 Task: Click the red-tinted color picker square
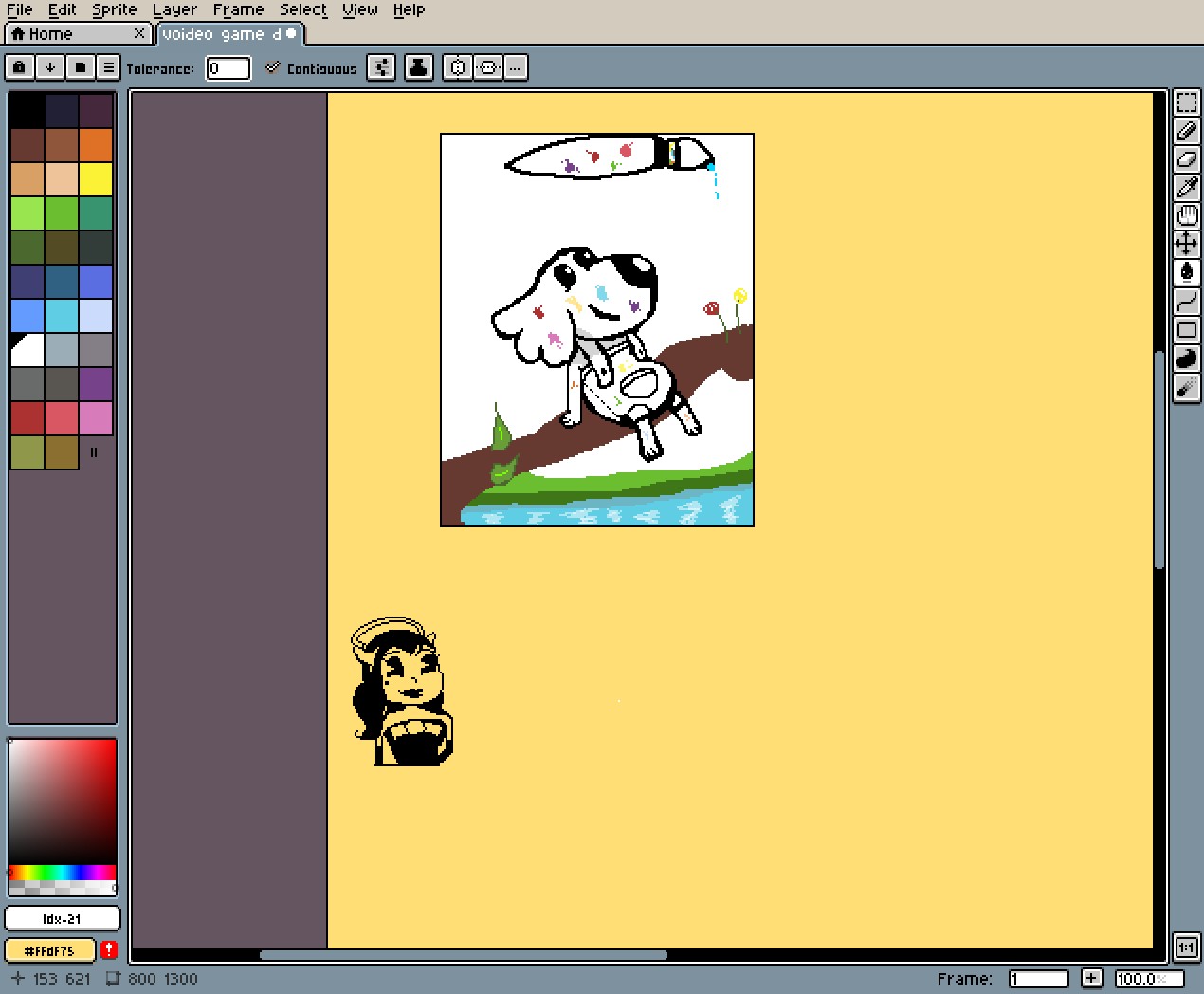63,801
